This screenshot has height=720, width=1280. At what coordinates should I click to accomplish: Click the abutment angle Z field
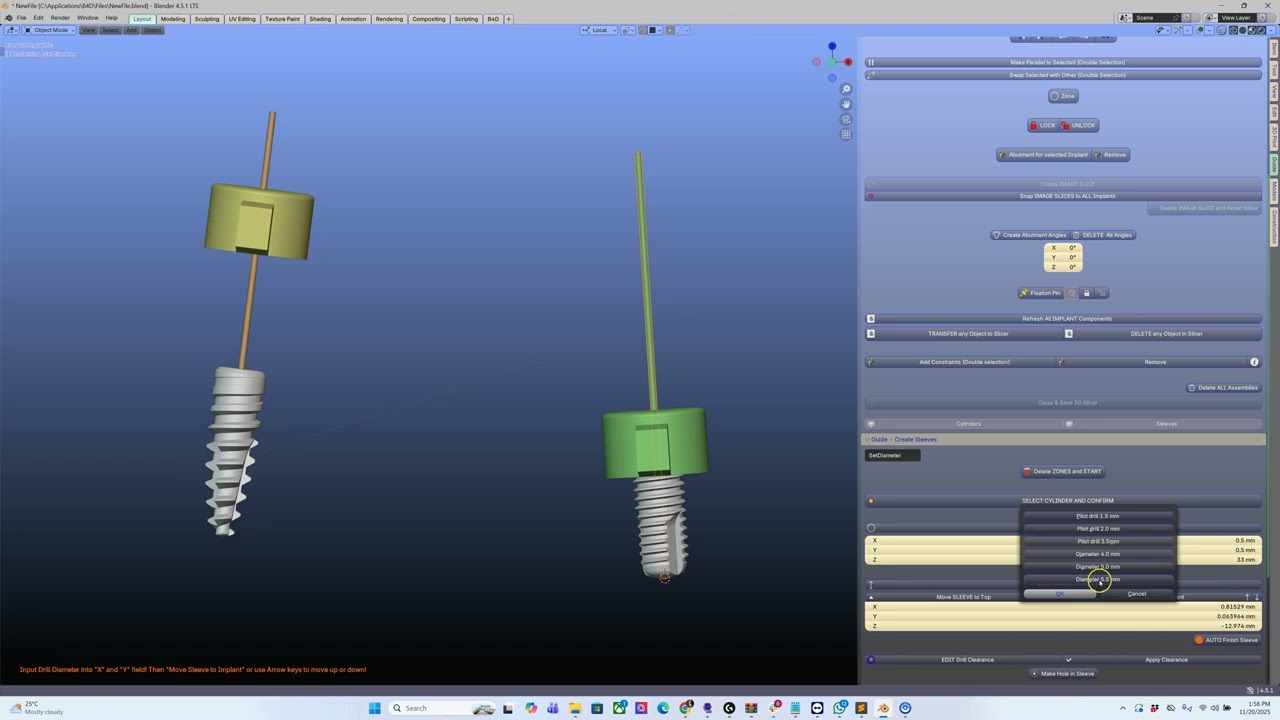(1062, 267)
